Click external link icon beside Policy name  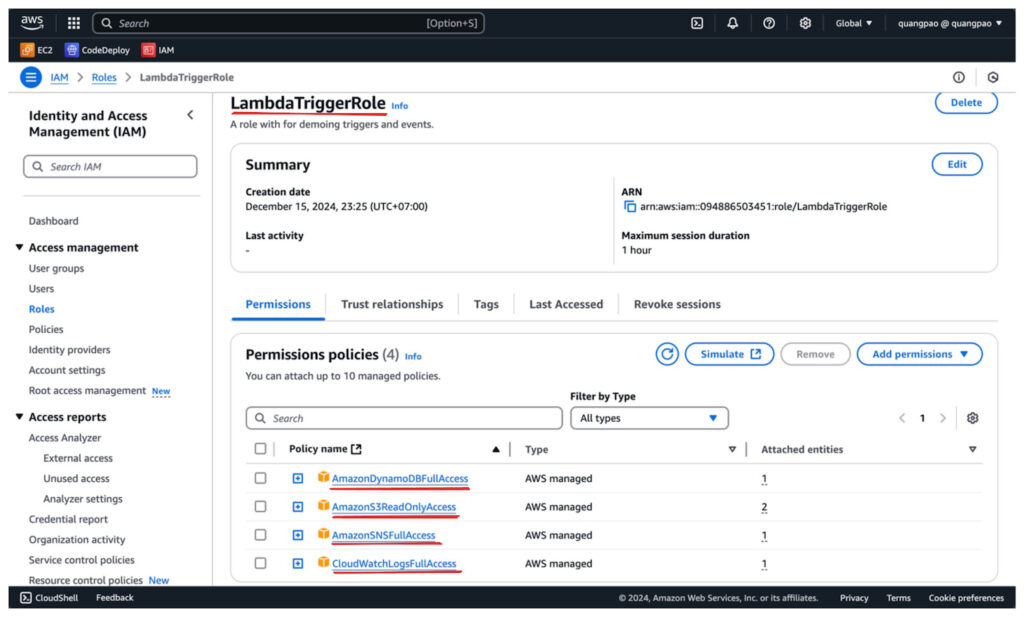click(356, 449)
